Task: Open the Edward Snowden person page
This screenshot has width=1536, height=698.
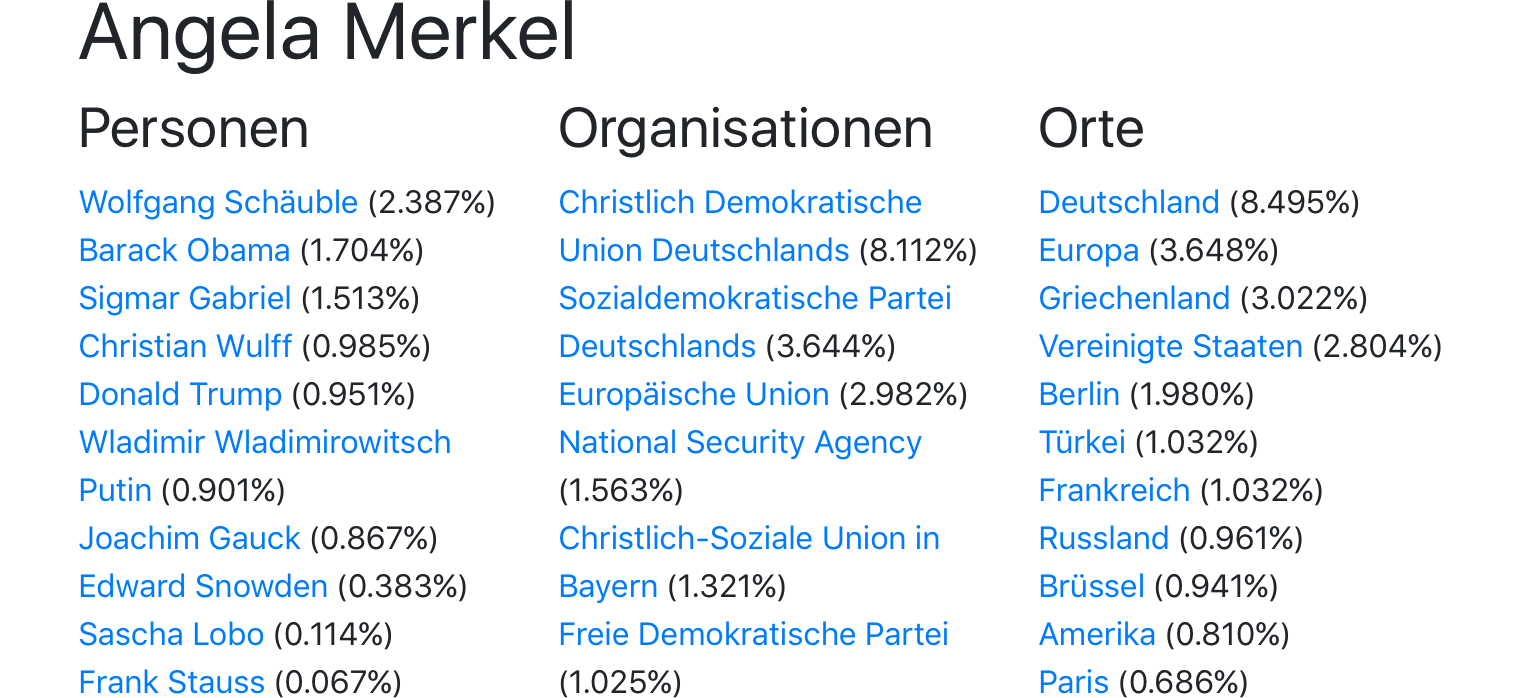Action: coord(203,587)
